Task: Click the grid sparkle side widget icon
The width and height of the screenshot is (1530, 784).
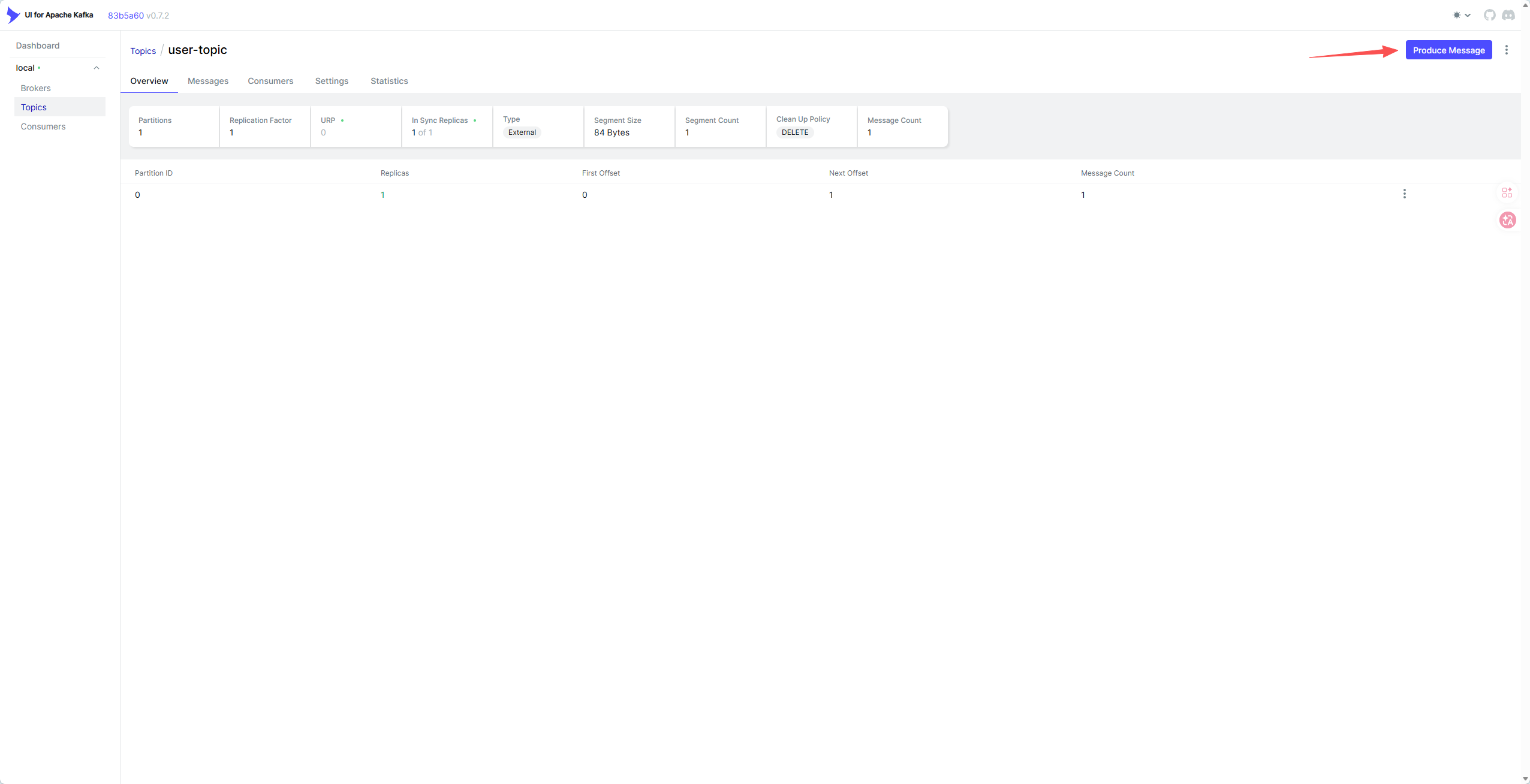Action: click(x=1507, y=192)
